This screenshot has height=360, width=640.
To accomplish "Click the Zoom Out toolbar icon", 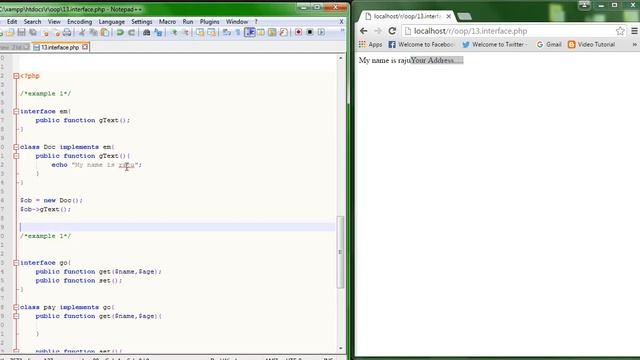I will point(186,32).
